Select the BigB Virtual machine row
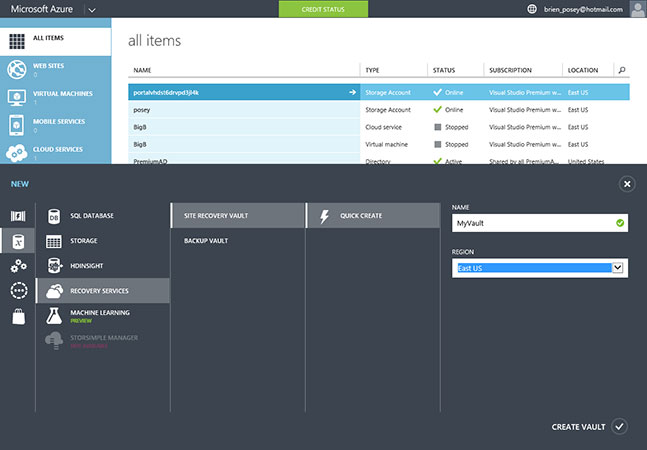Image resolution: width=647 pixels, height=450 pixels. [x=379, y=144]
